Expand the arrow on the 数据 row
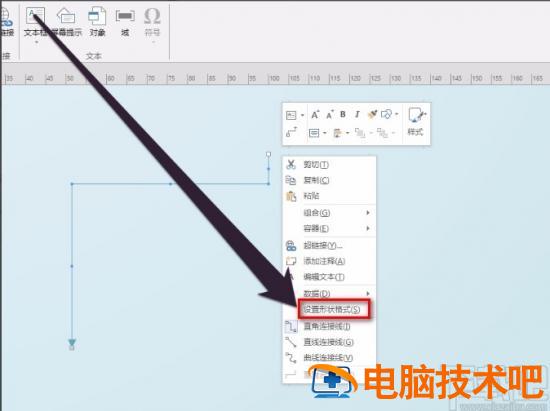 (x=368, y=293)
